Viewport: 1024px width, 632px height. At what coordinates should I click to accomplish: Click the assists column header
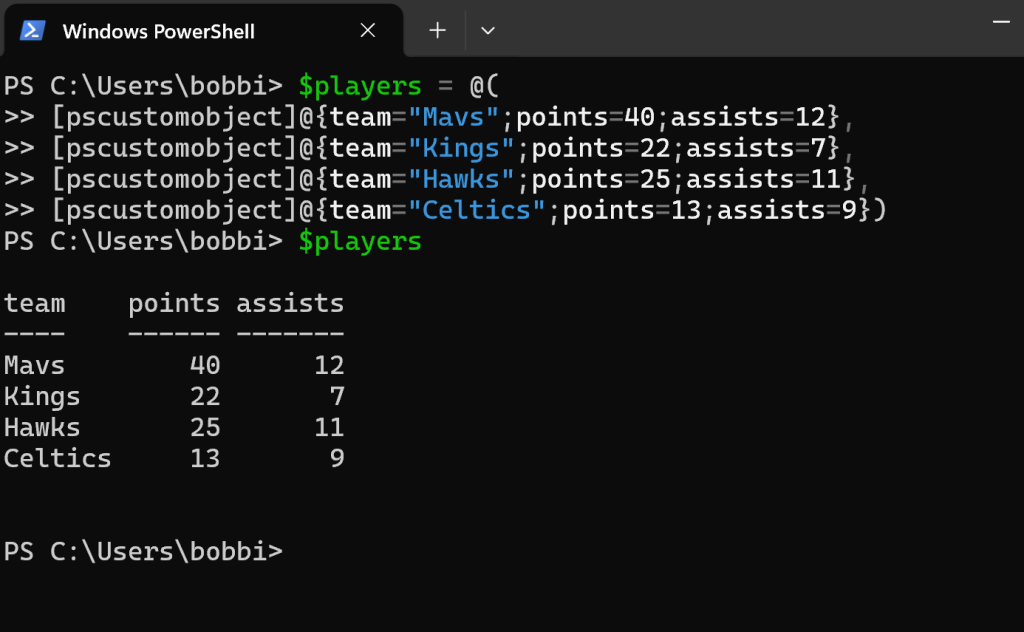coord(289,302)
